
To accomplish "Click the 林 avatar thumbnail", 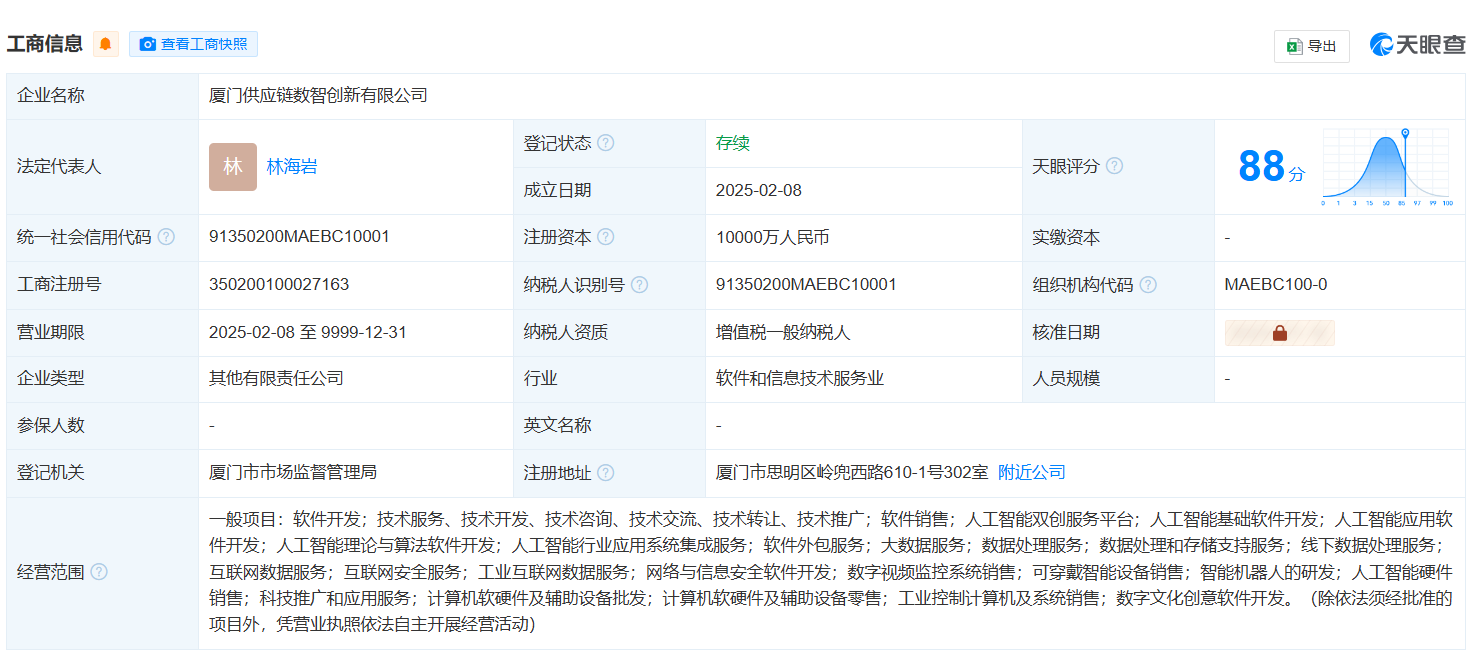I will (233, 167).
